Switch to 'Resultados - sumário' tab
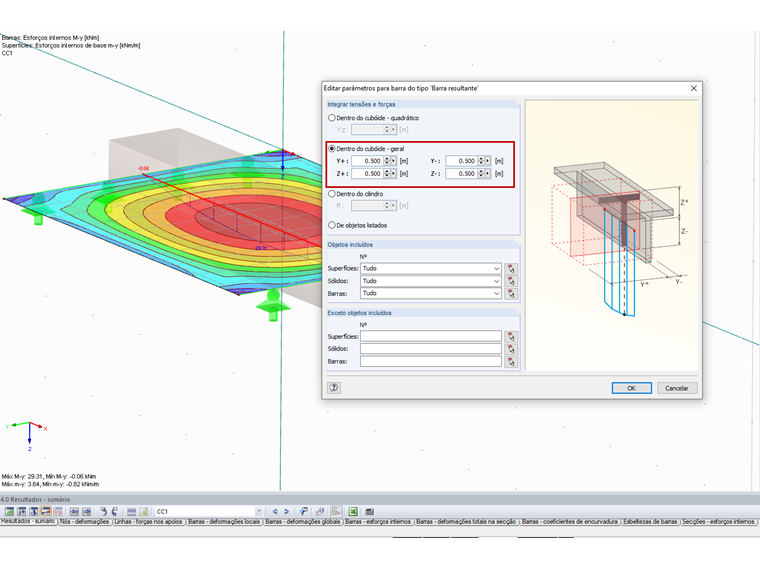Viewport: 760px width, 570px height. 28,522
